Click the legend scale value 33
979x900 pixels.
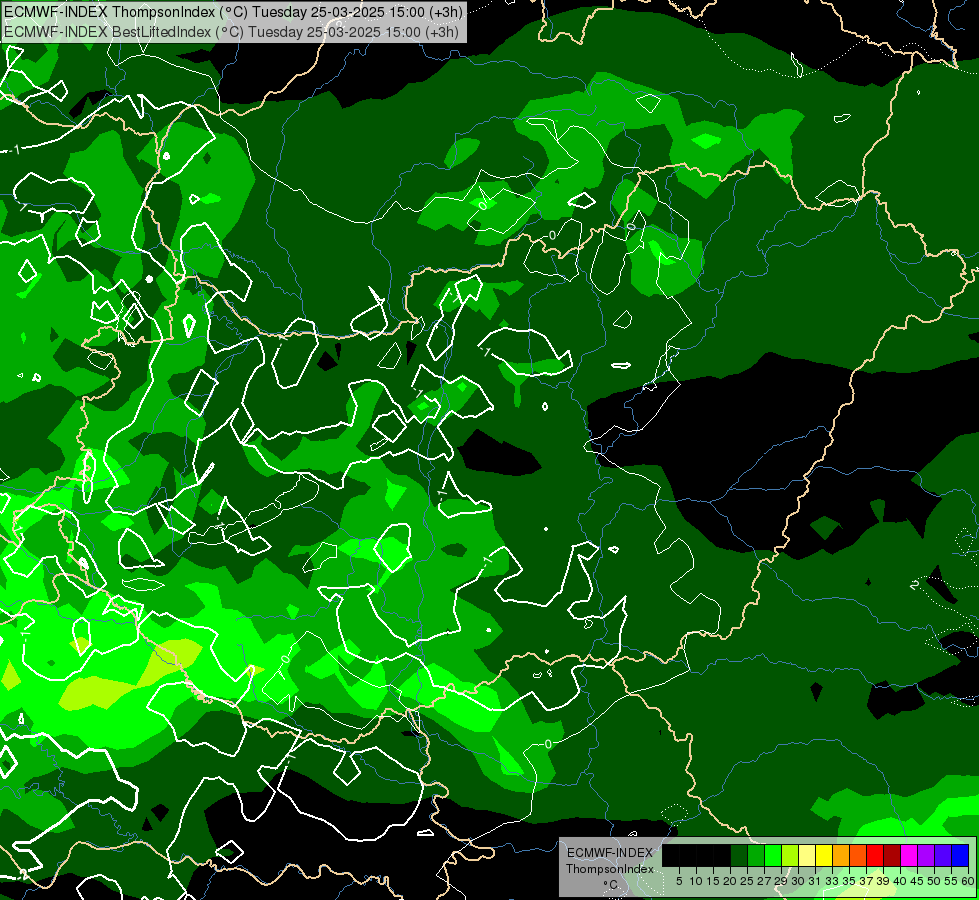coord(833,881)
